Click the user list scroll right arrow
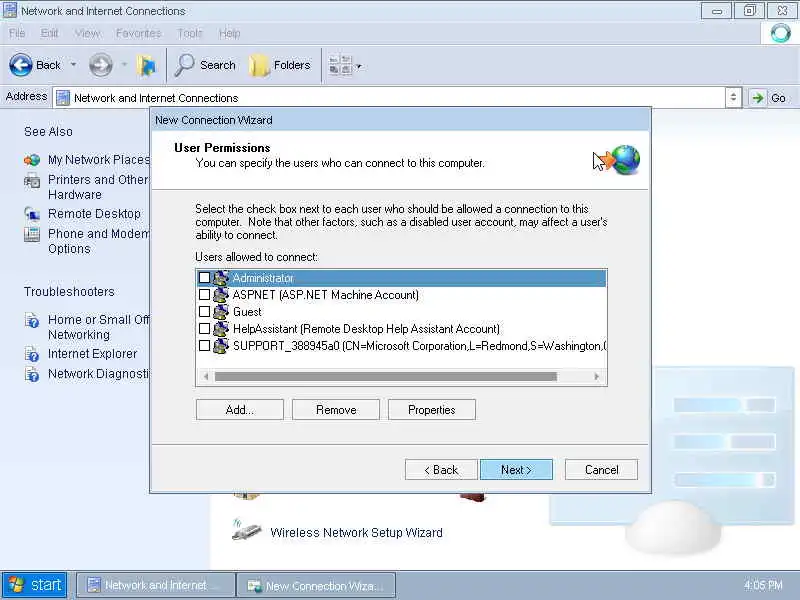Image resolution: width=800 pixels, height=600 pixels. pyautogui.click(x=596, y=377)
